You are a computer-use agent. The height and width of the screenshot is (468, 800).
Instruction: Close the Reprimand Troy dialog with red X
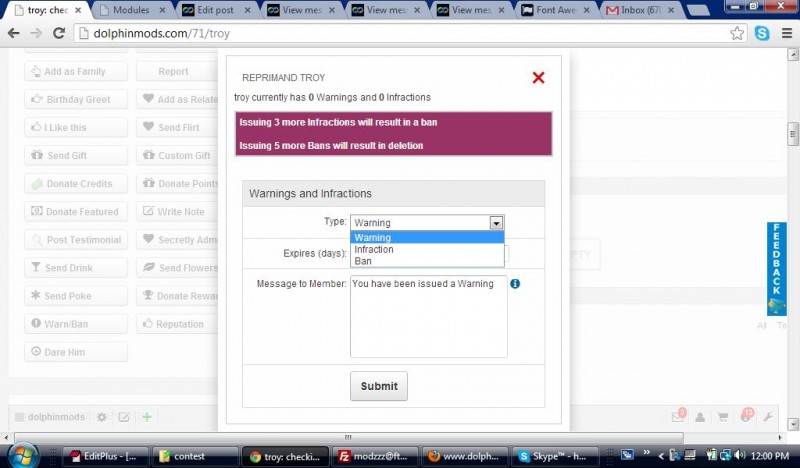click(x=538, y=78)
